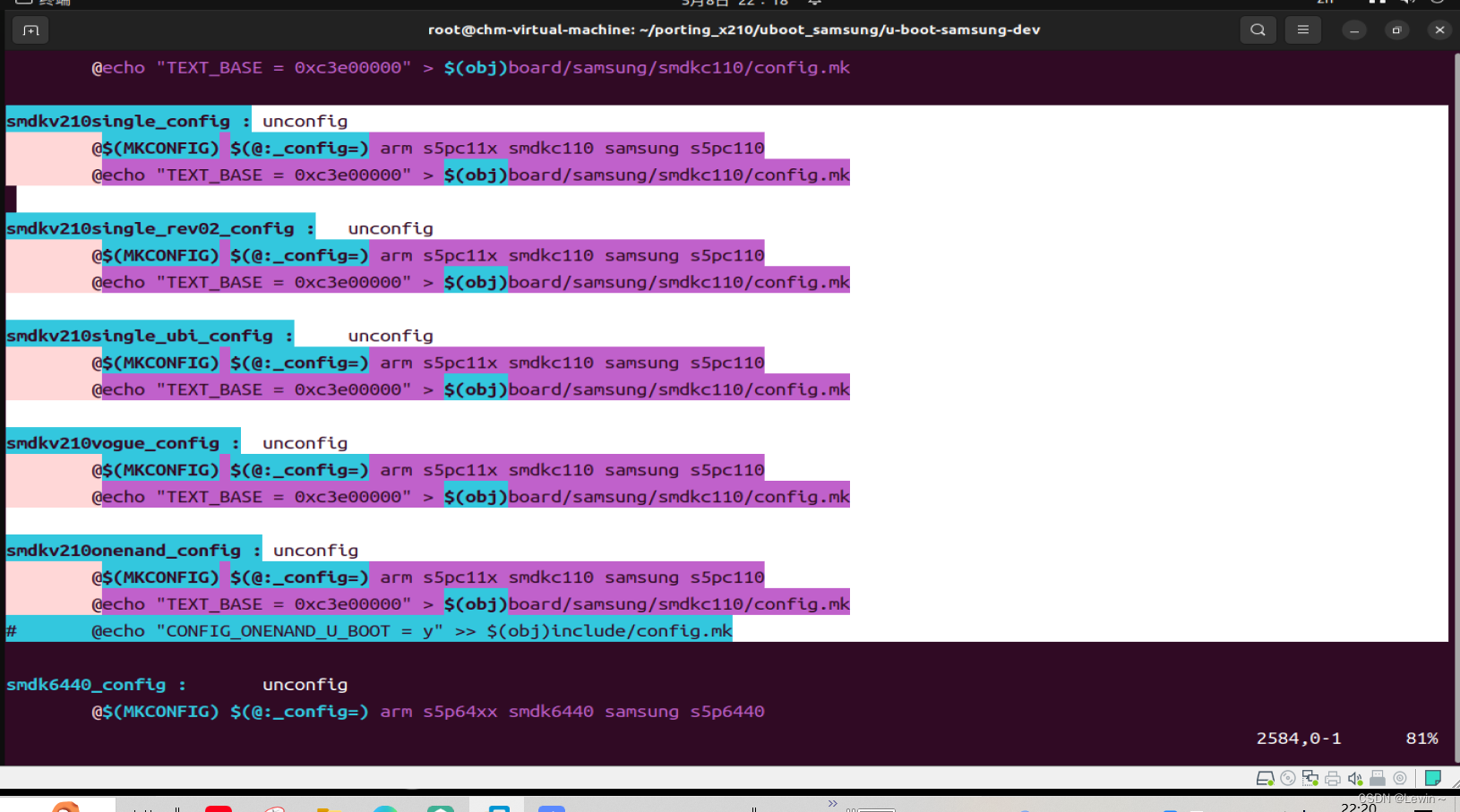Click @$(MKCONFIG) under smdkv210single_config
The width and height of the screenshot is (1460, 812).
[x=155, y=148]
